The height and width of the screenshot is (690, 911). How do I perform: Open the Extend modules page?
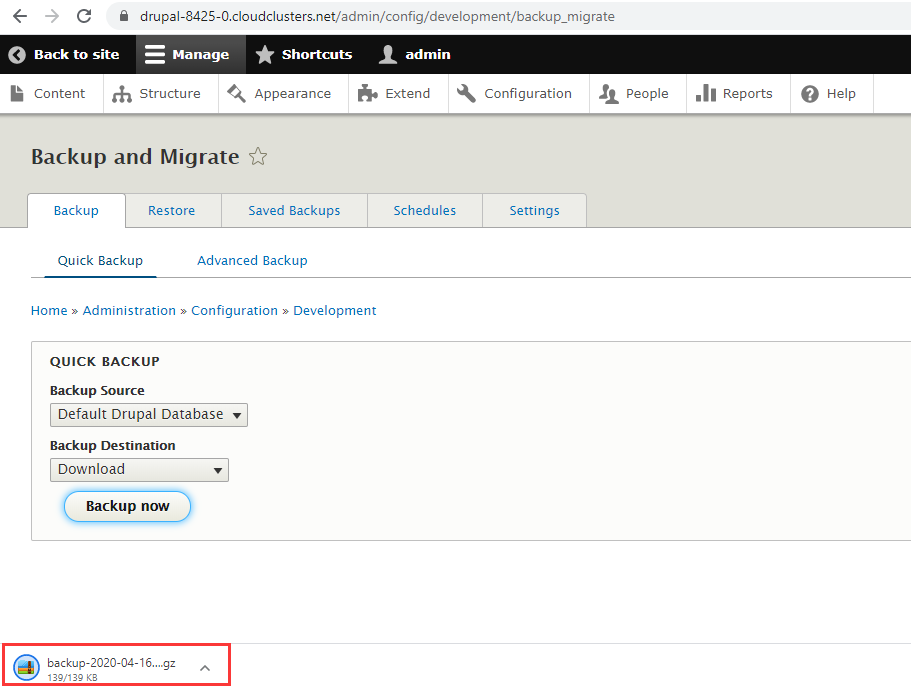pyautogui.click(x=394, y=93)
